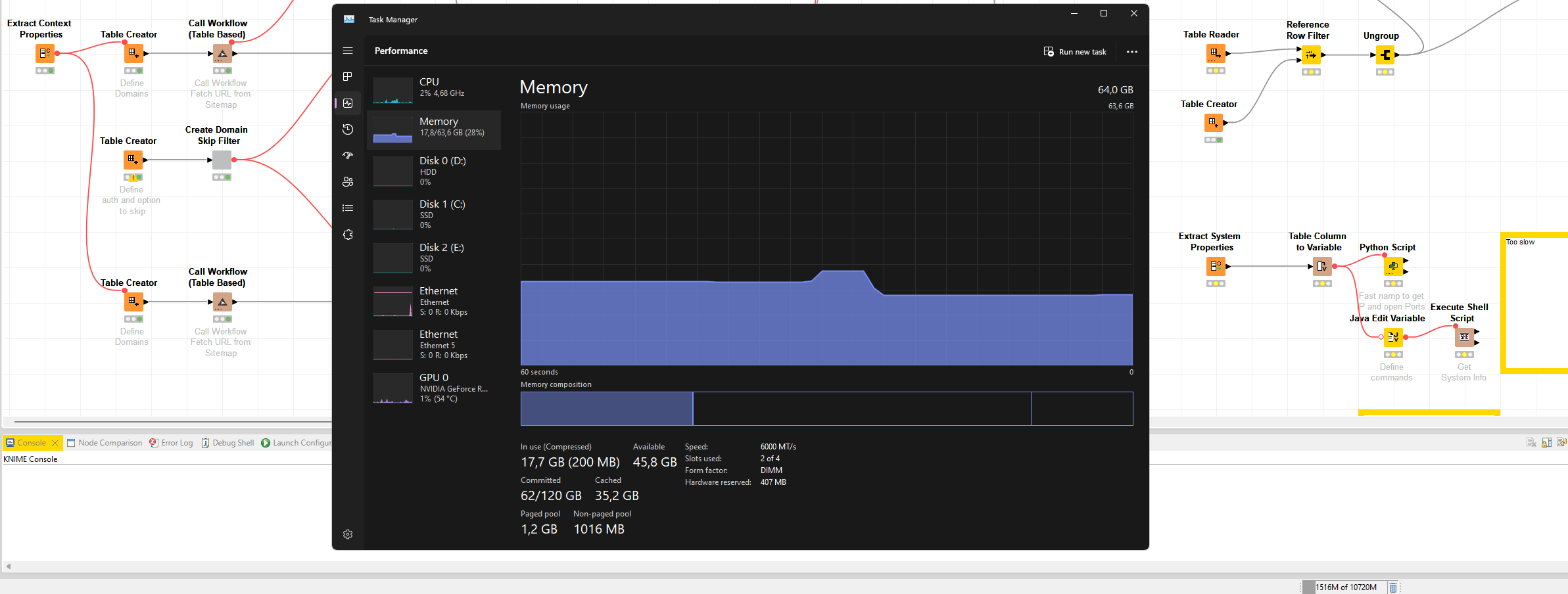Screen dimensions: 1568x594
Task: Select Table Column to Variable node
Action: [x=1322, y=266]
